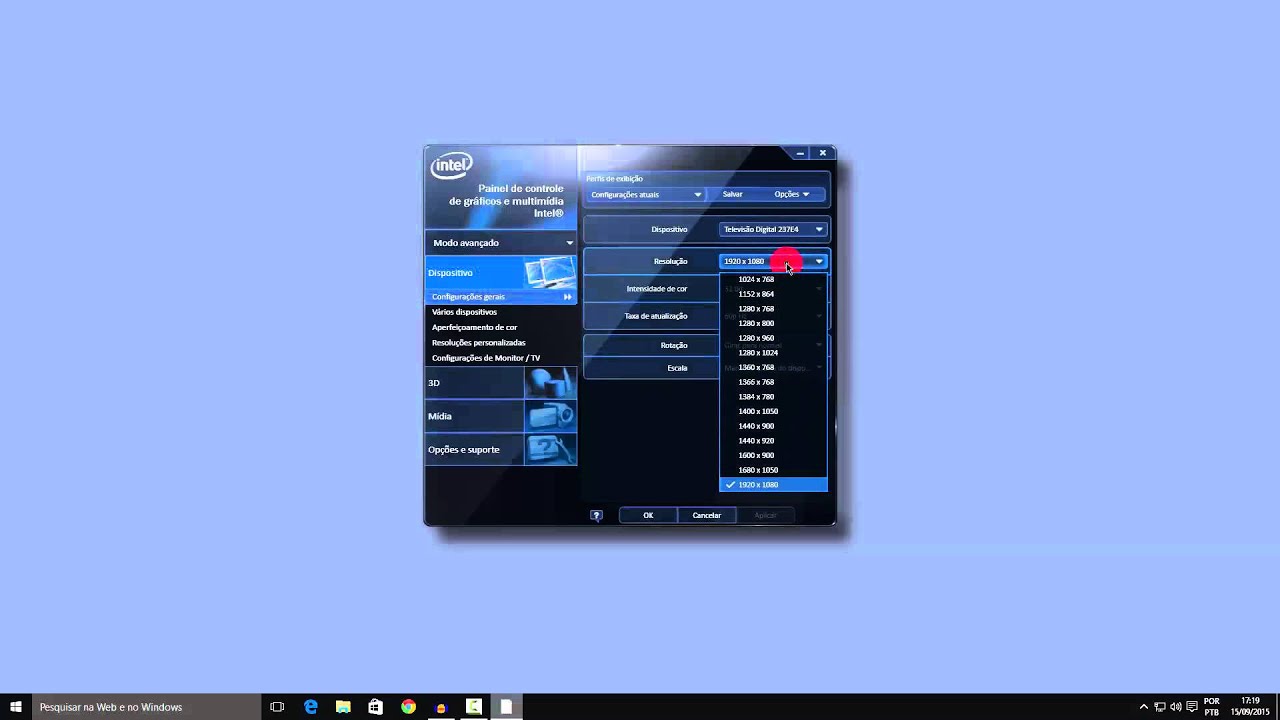Select checked 1920 x 1080 resolution
Screen dimensions: 1280x720
pyautogui.click(x=773, y=485)
